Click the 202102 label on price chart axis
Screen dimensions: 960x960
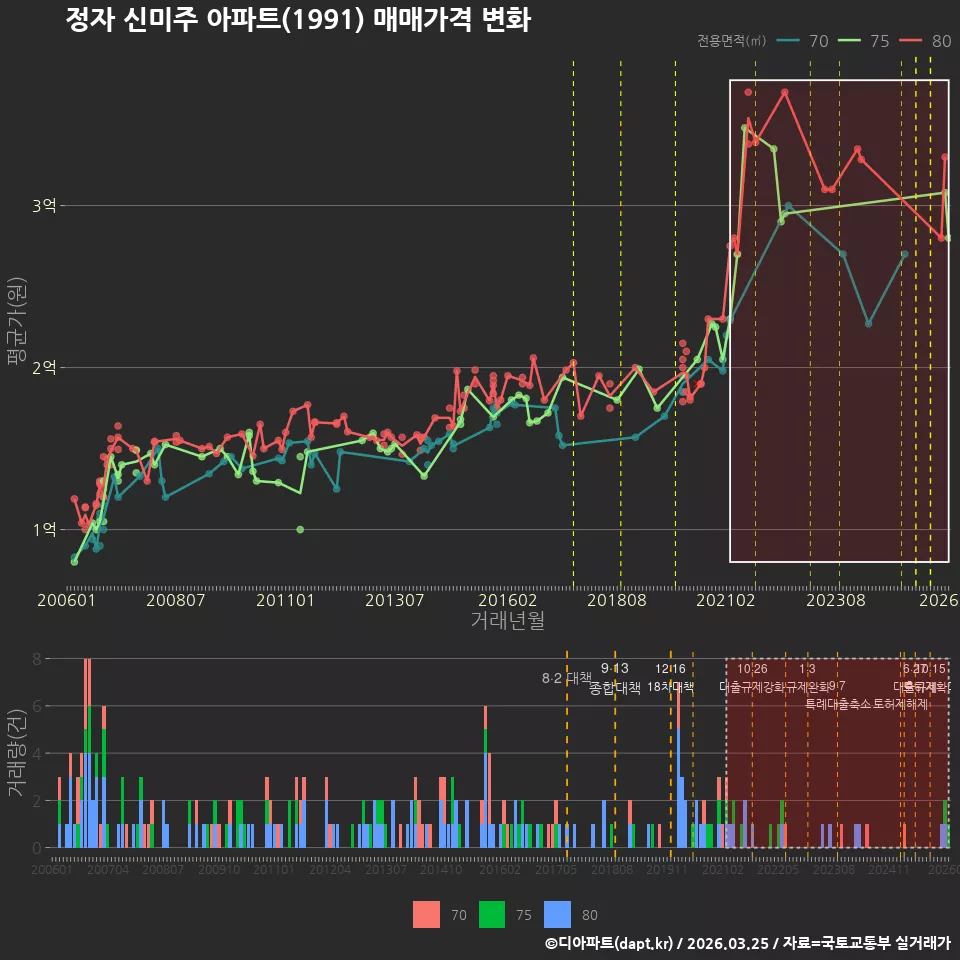[x=726, y=600]
